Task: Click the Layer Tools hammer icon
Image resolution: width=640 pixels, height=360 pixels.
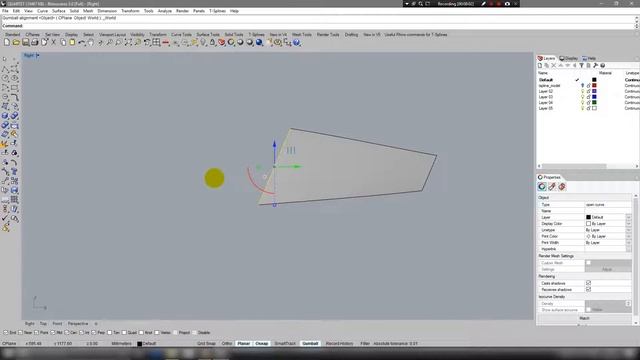Action: pos(596,65)
